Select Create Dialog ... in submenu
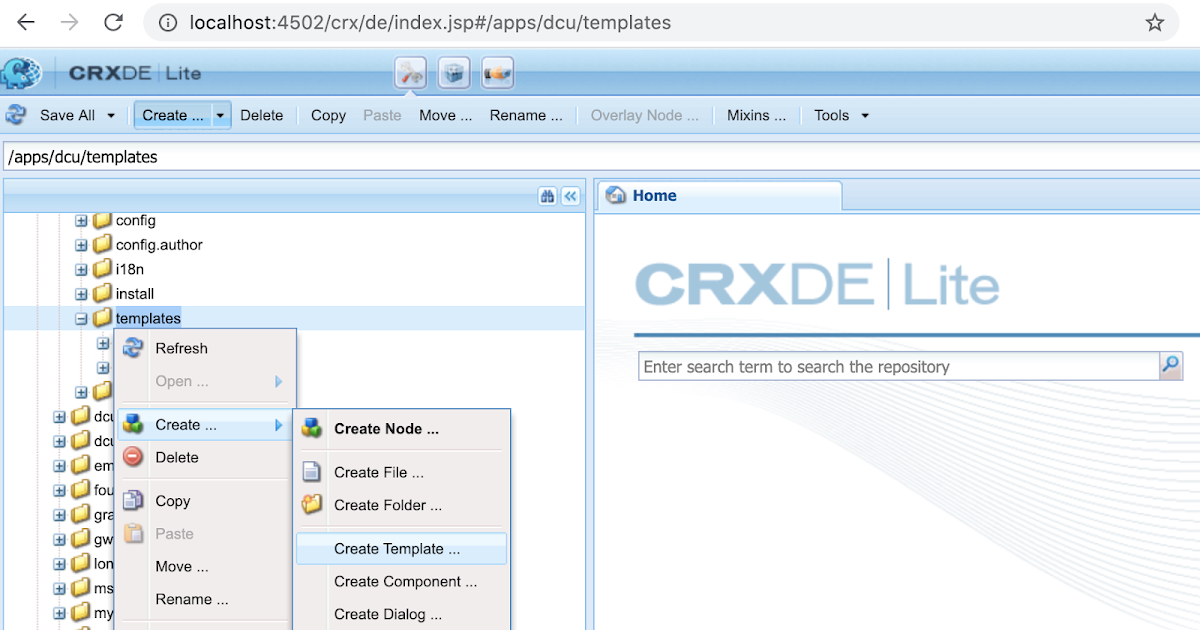Viewport: 1200px width, 630px height. click(401, 614)
